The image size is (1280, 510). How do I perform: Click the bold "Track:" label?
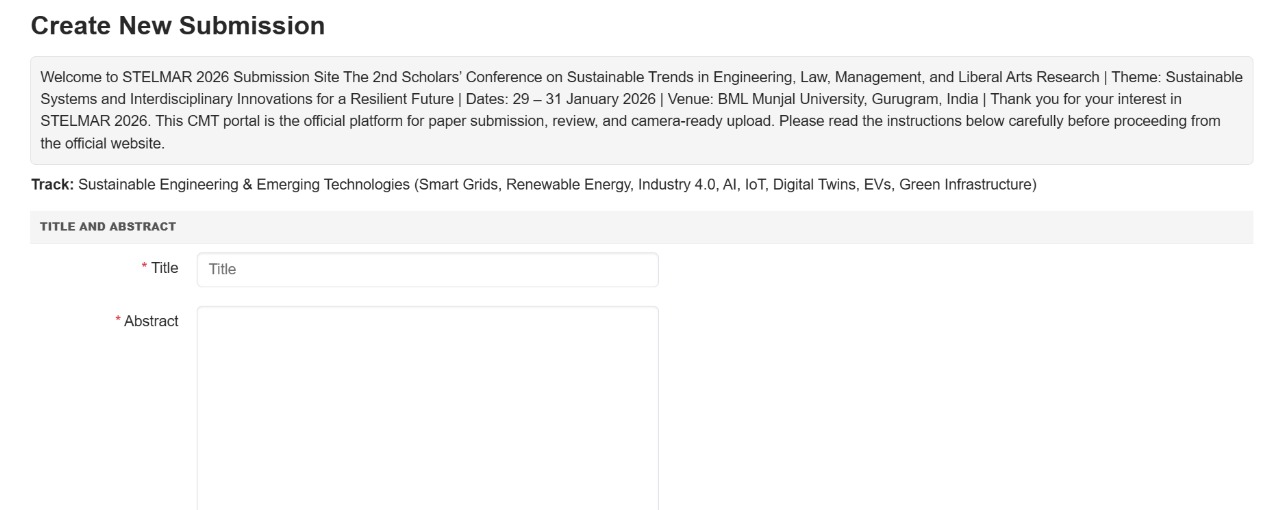(53, 185)
